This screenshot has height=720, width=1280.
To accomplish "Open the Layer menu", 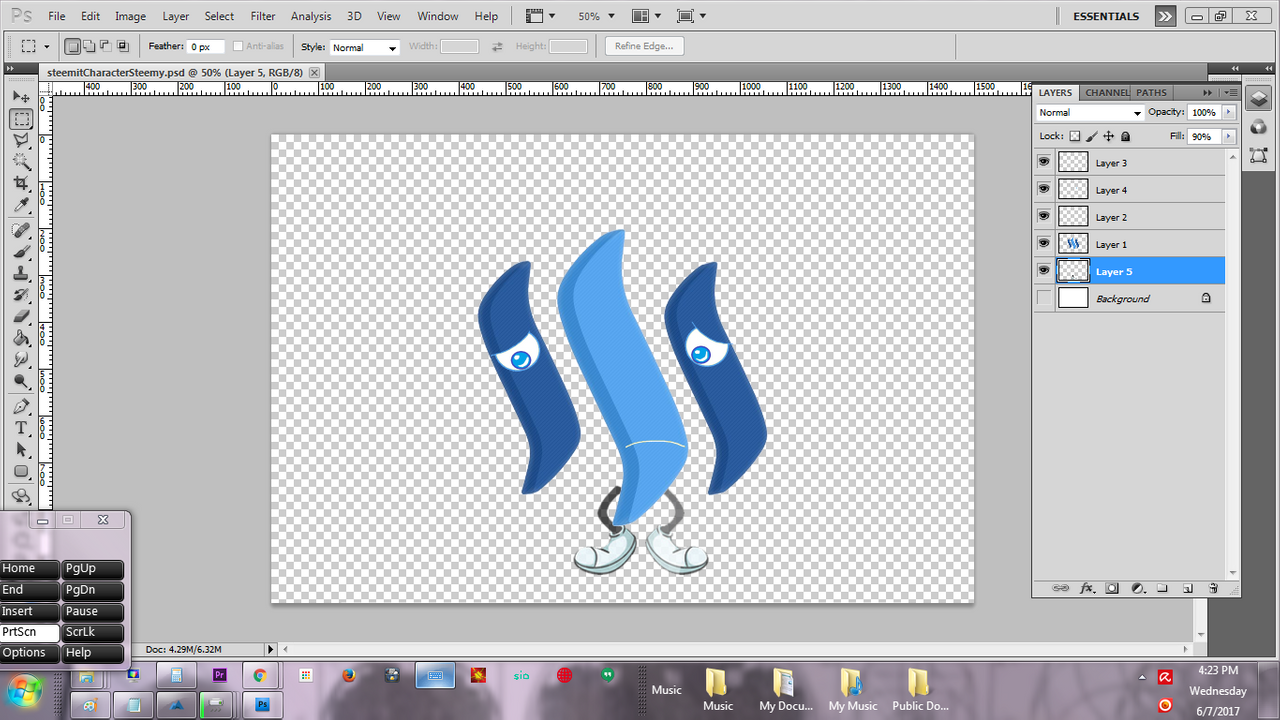I will (x=176, y=16).
